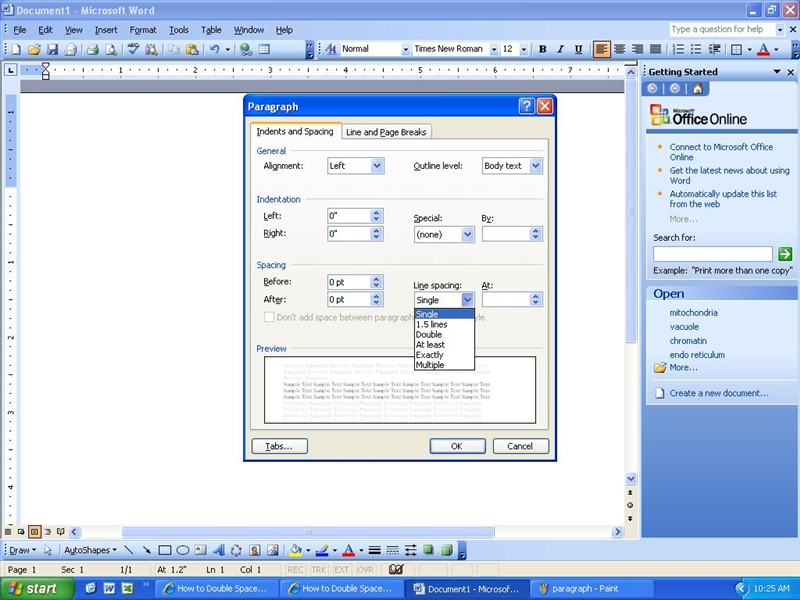Click the New Blank Document icon
This screenshot has height=600, width=800.
(x=16, y=49)
